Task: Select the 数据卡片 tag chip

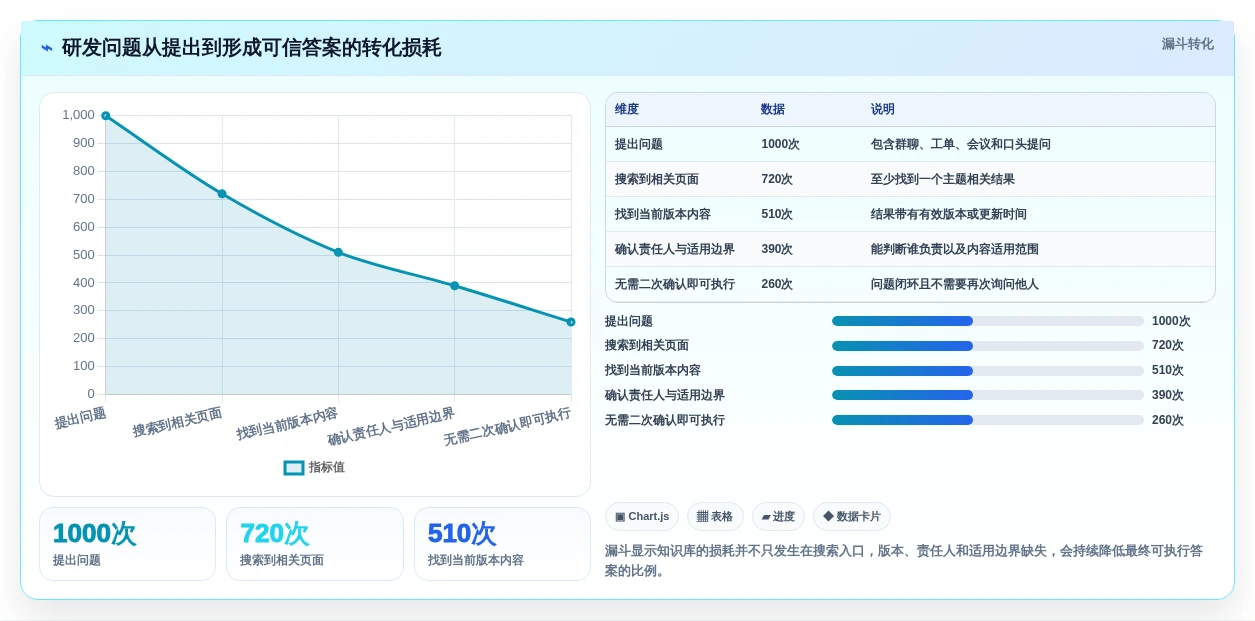Action: 852,516
